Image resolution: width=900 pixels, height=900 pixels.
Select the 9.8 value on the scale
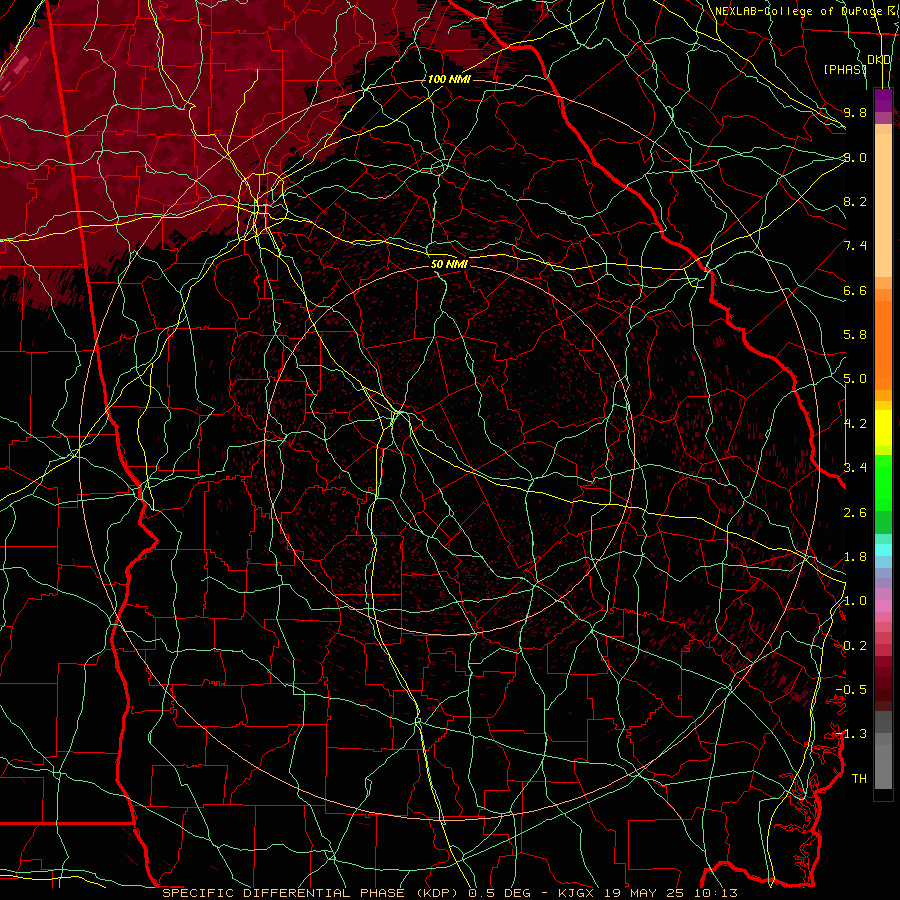[855, 112]
